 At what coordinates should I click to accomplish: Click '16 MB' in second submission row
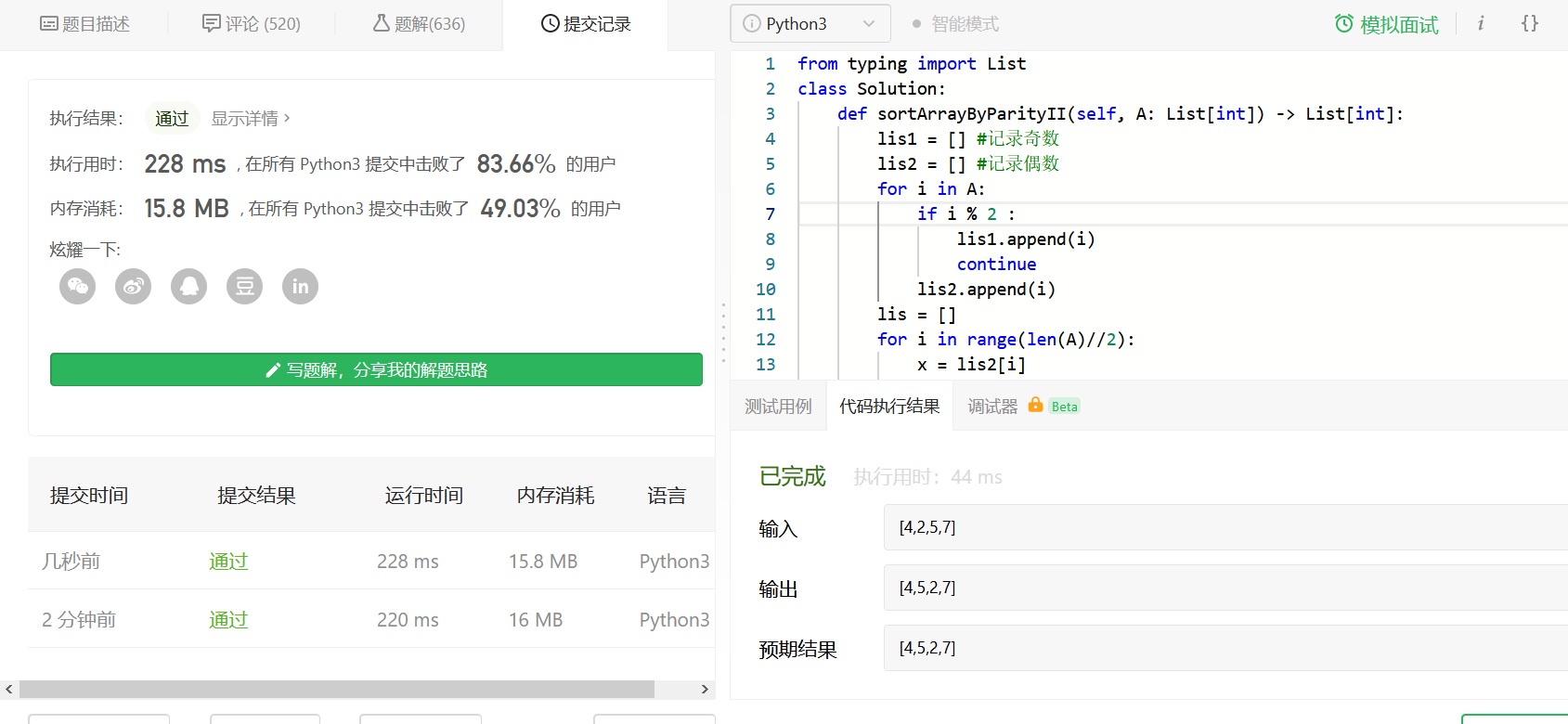[536, 619]
